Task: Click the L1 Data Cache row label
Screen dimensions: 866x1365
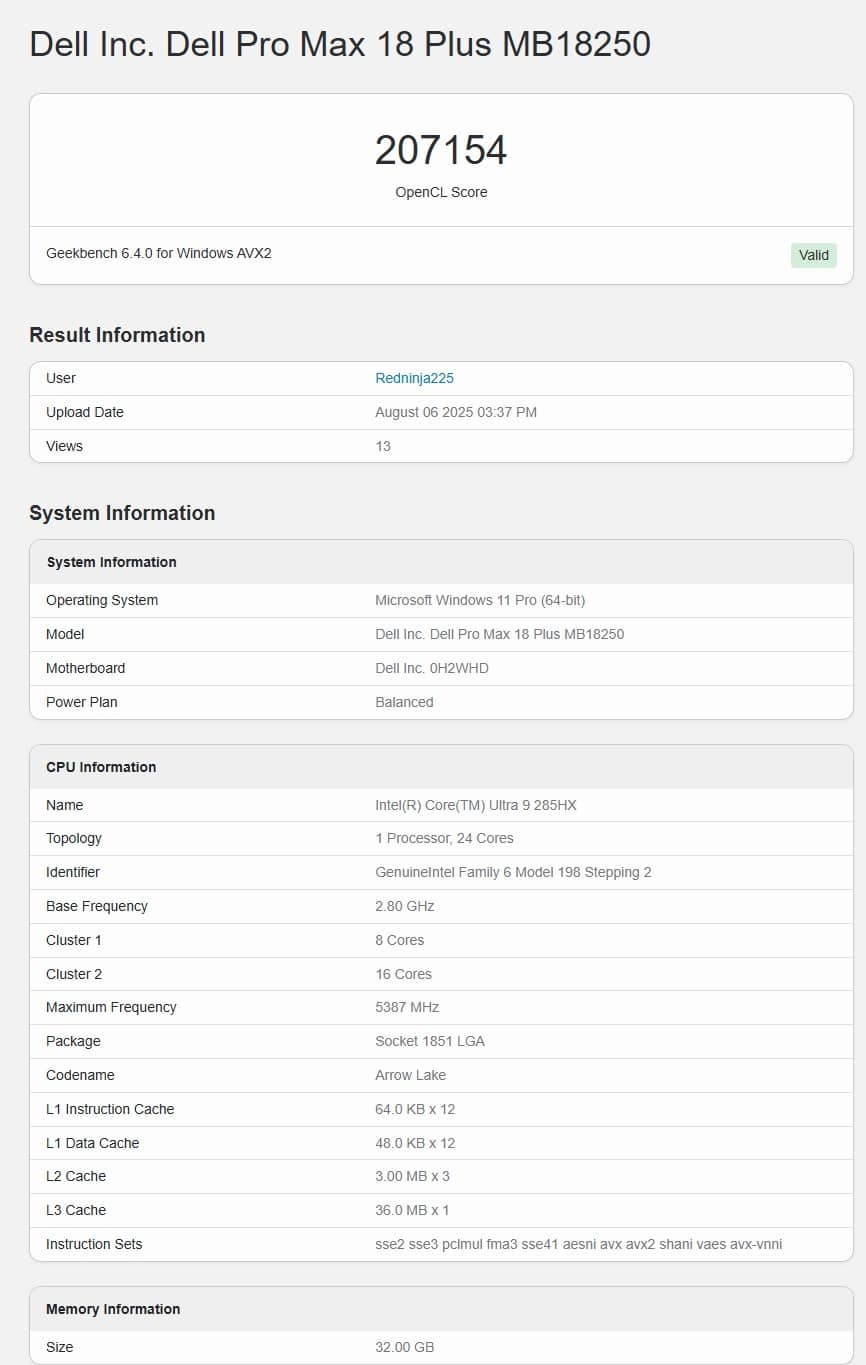Action: 93,1143
